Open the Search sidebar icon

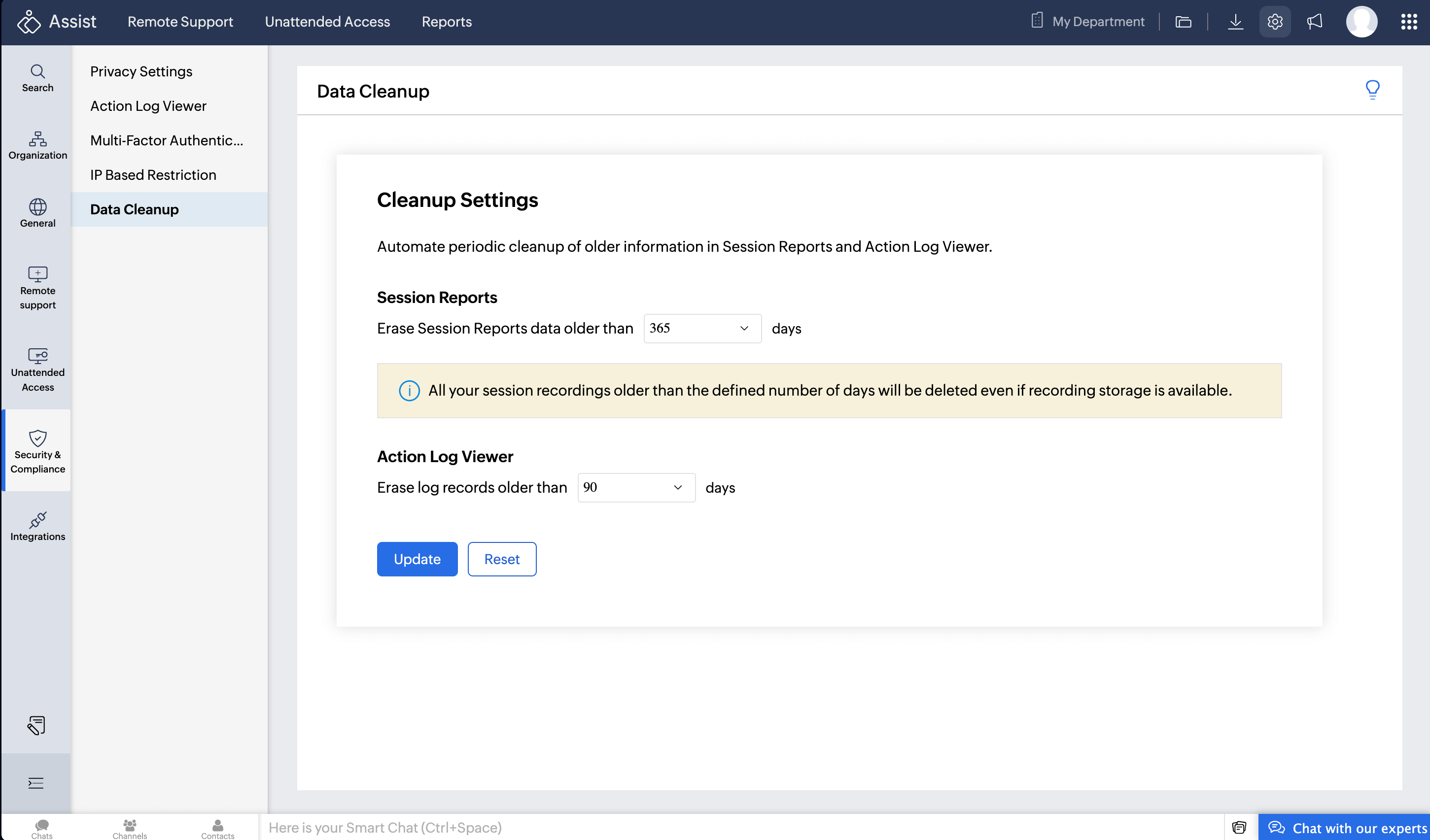click(x=37, y=78)
